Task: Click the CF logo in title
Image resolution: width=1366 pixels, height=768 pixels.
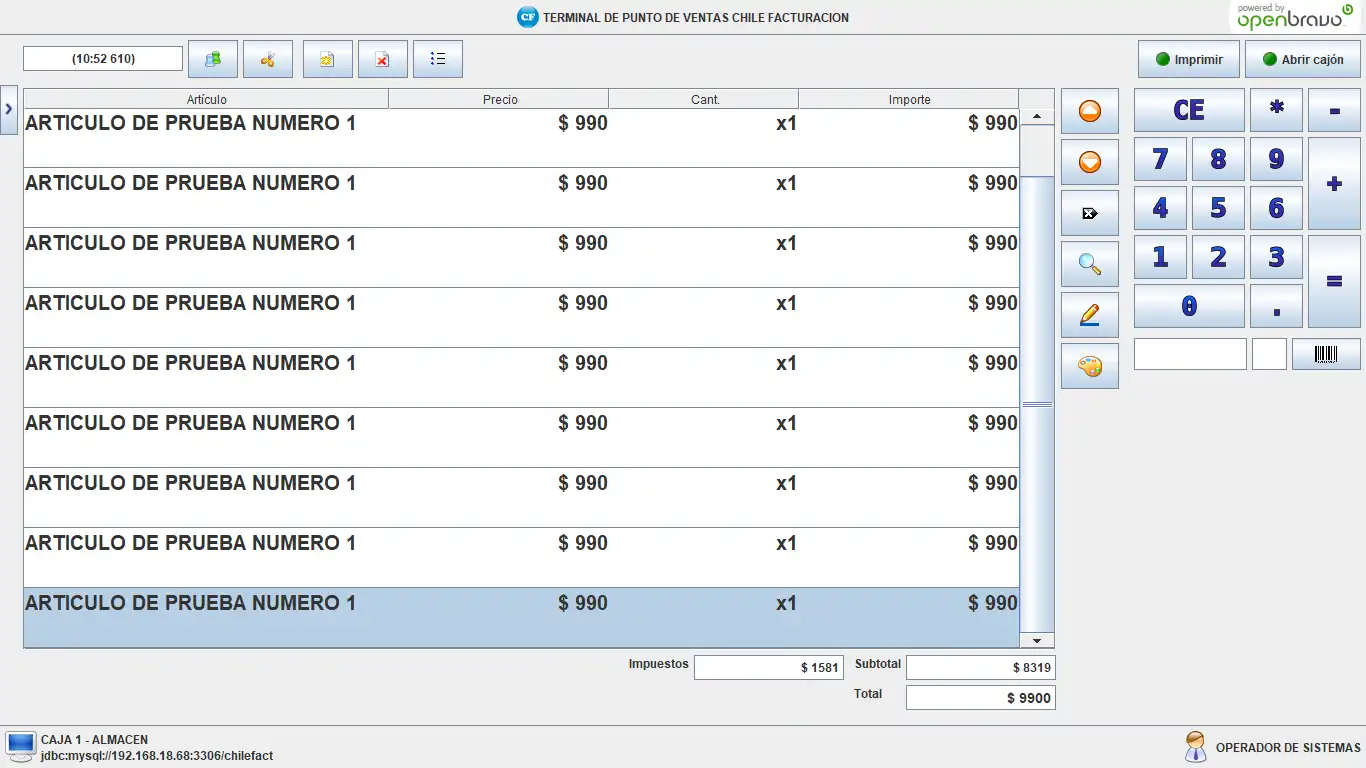Action: (x=527, y=17)
